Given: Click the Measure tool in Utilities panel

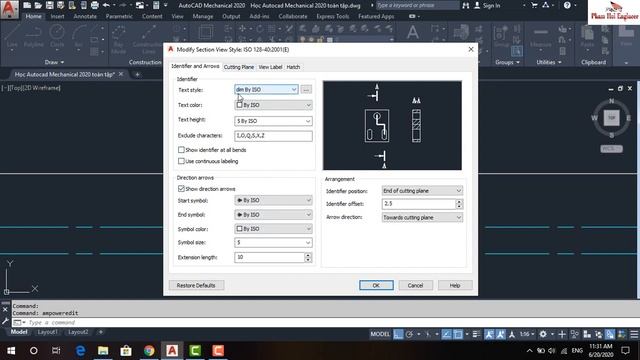Looking at the screenshot, I should [540, 37].
